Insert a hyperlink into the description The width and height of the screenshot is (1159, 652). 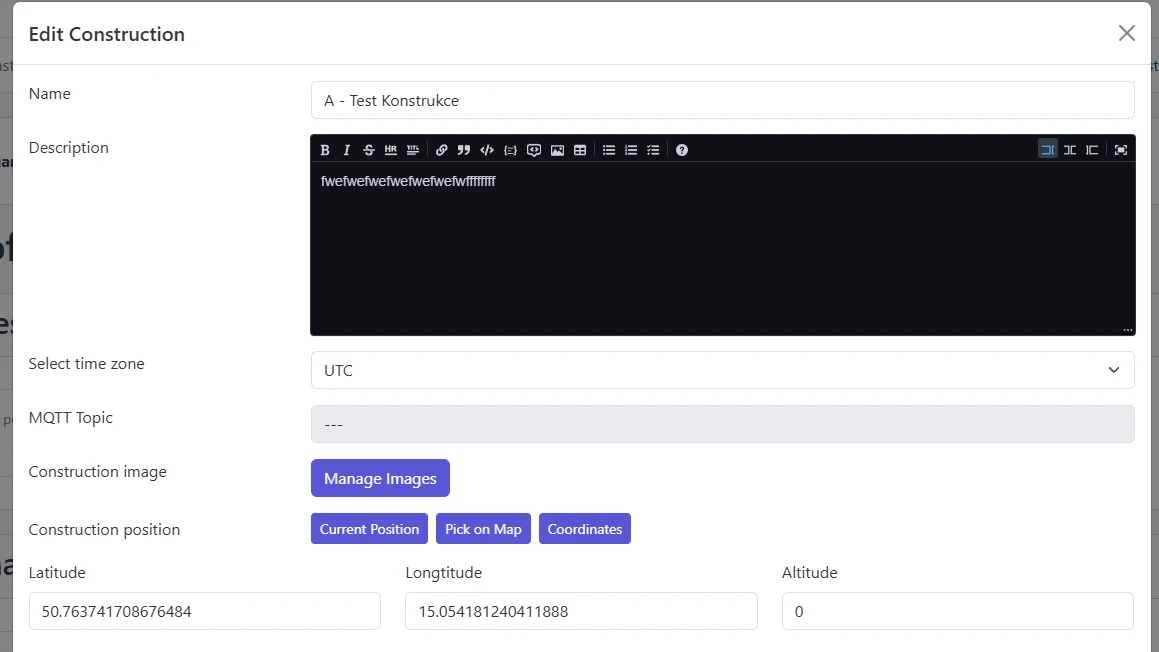(441, 149)
